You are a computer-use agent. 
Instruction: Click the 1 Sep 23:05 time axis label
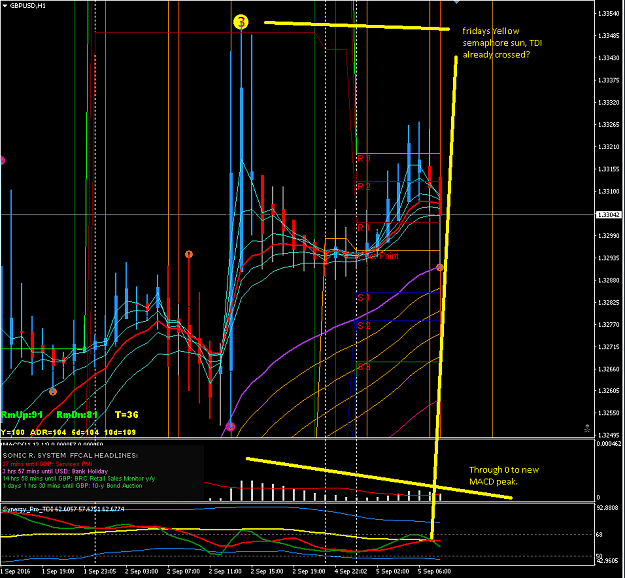pyautogui.click(x=100, y=572)
